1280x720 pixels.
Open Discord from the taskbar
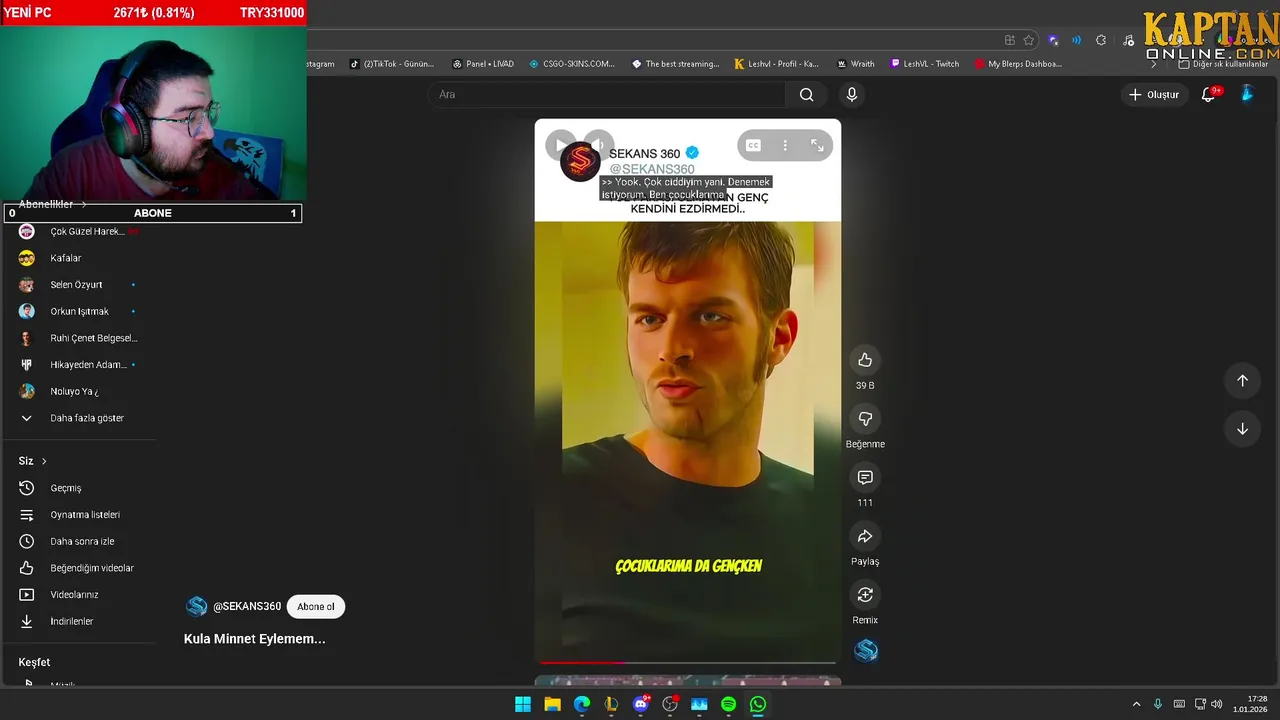tap(641, 704)
